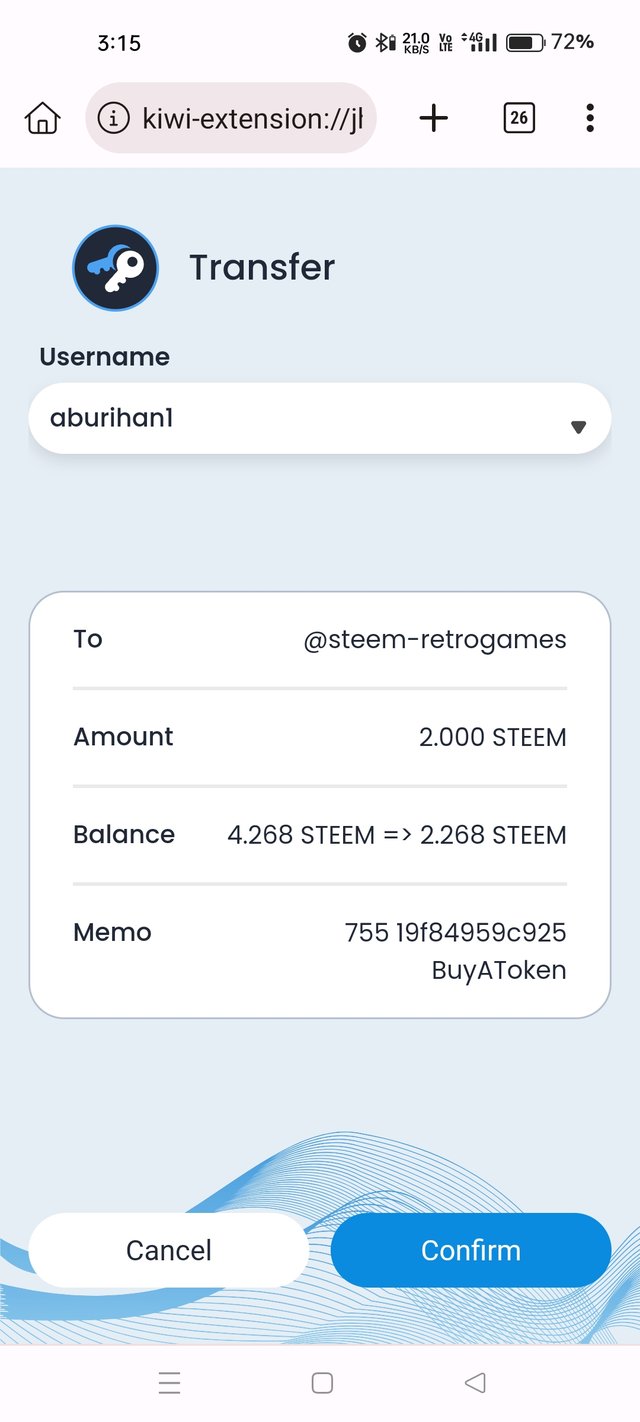
Task: Open a new tab with plus icon
Action: pos(433,118)
